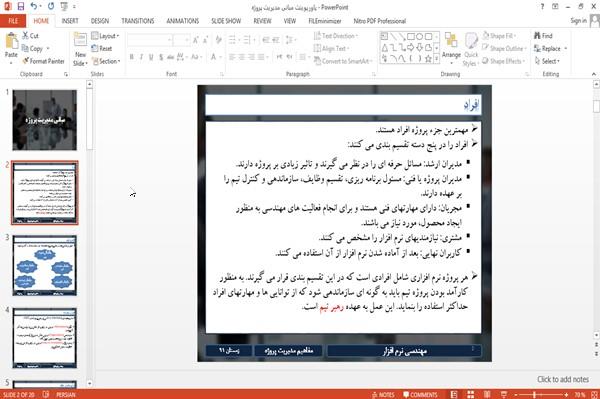This screenshot has height=399, width=600.
Task: Open the font size combo box
Action: [x=181, y=40]
